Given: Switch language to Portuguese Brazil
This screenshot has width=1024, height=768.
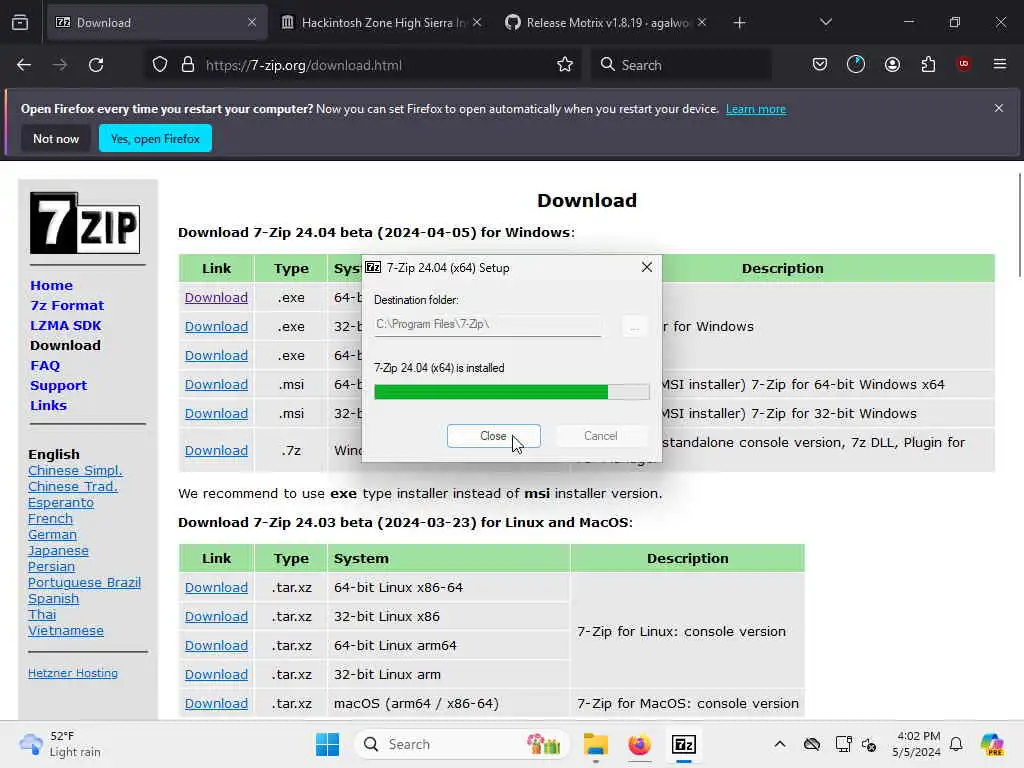Looking at the screenshot, I should tap(84, 583).
